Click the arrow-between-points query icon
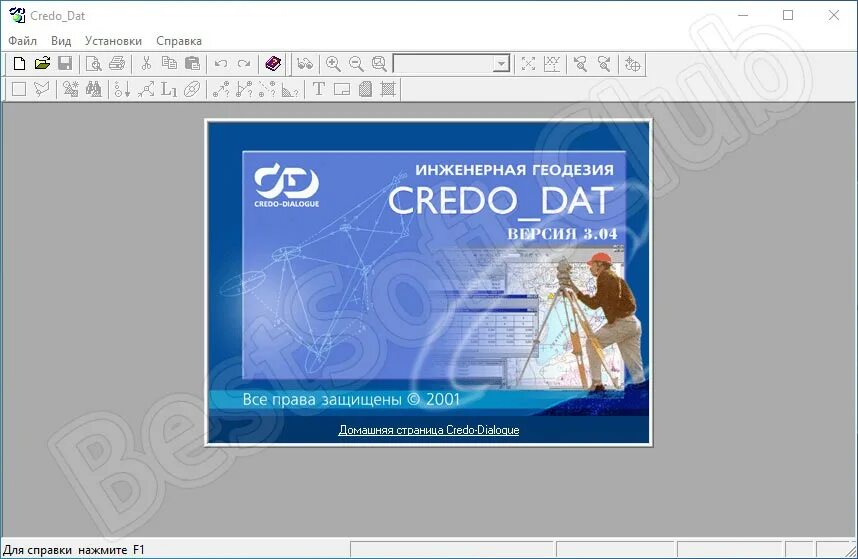858x559 pixels. click(221, 89)
